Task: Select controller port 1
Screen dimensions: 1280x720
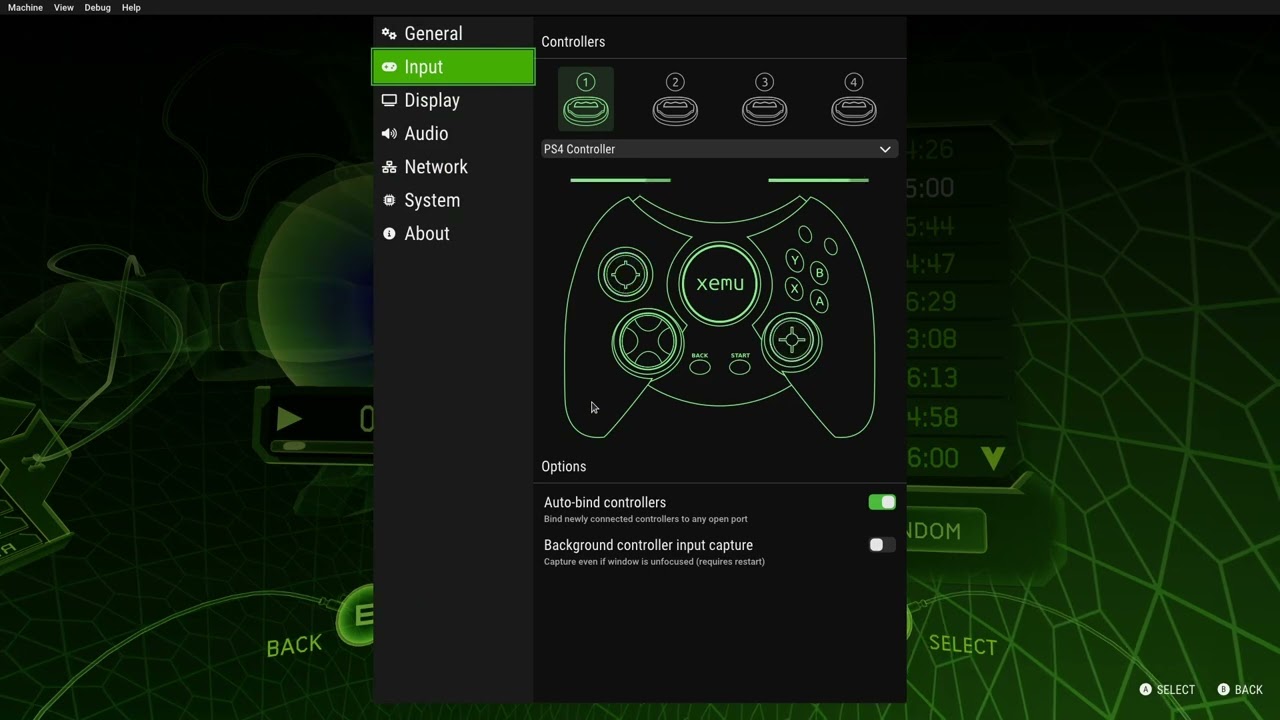Action: pyautogui.click(x=586, y=99)
